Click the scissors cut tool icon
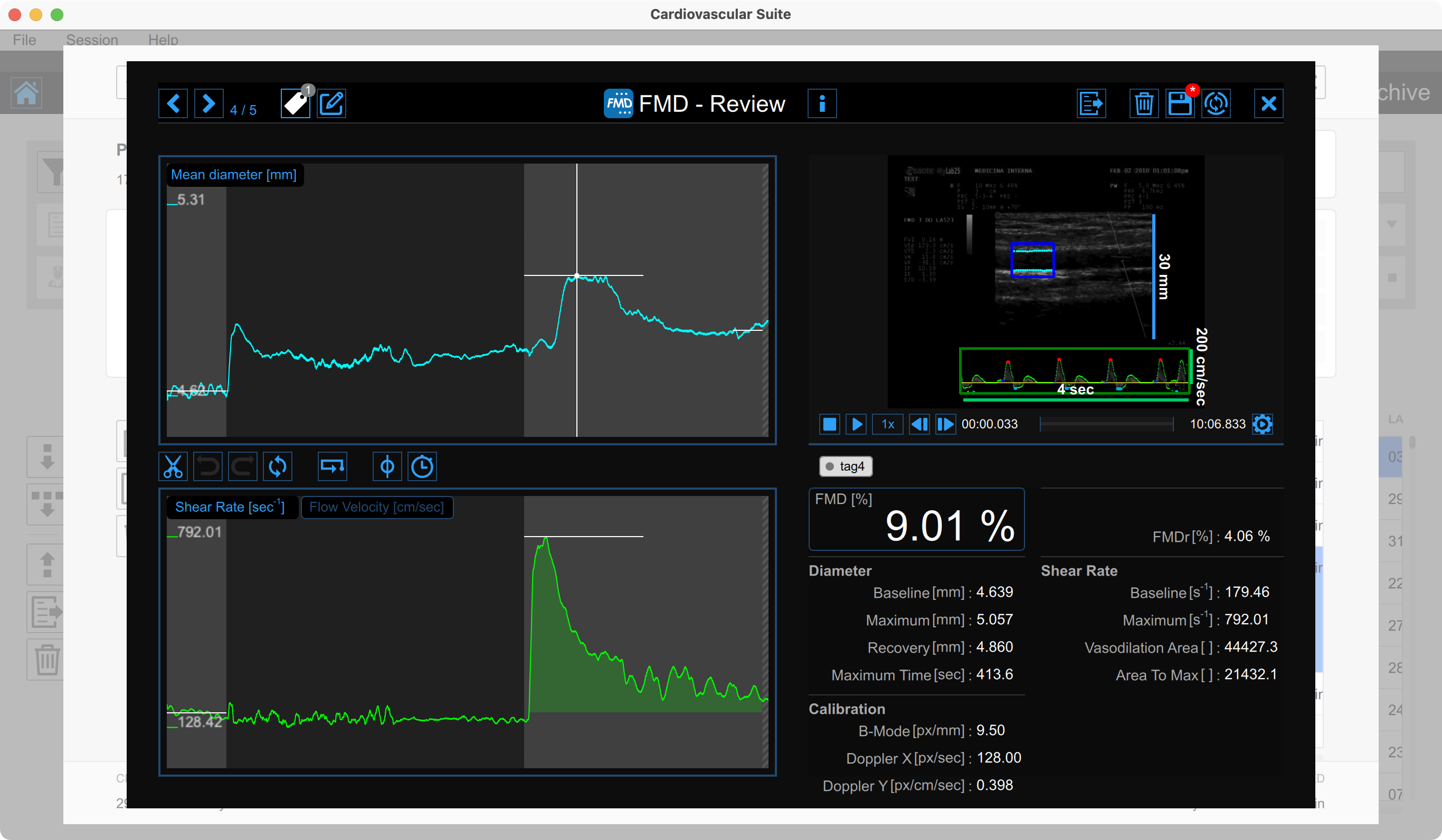Screen dimensions: 1442x840 click(173, 467)
